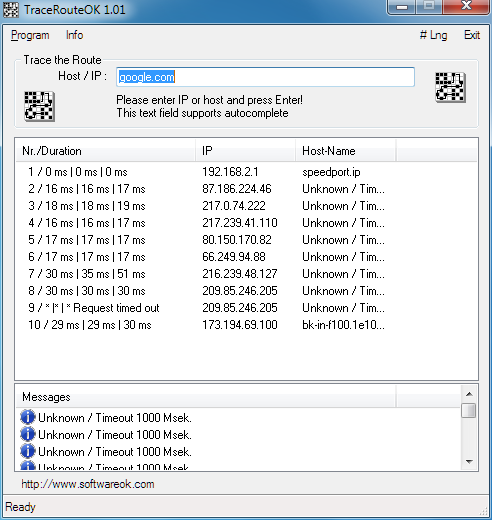
Task: Click Messages scrollbar down arrow
Action: tap(469, 462)
